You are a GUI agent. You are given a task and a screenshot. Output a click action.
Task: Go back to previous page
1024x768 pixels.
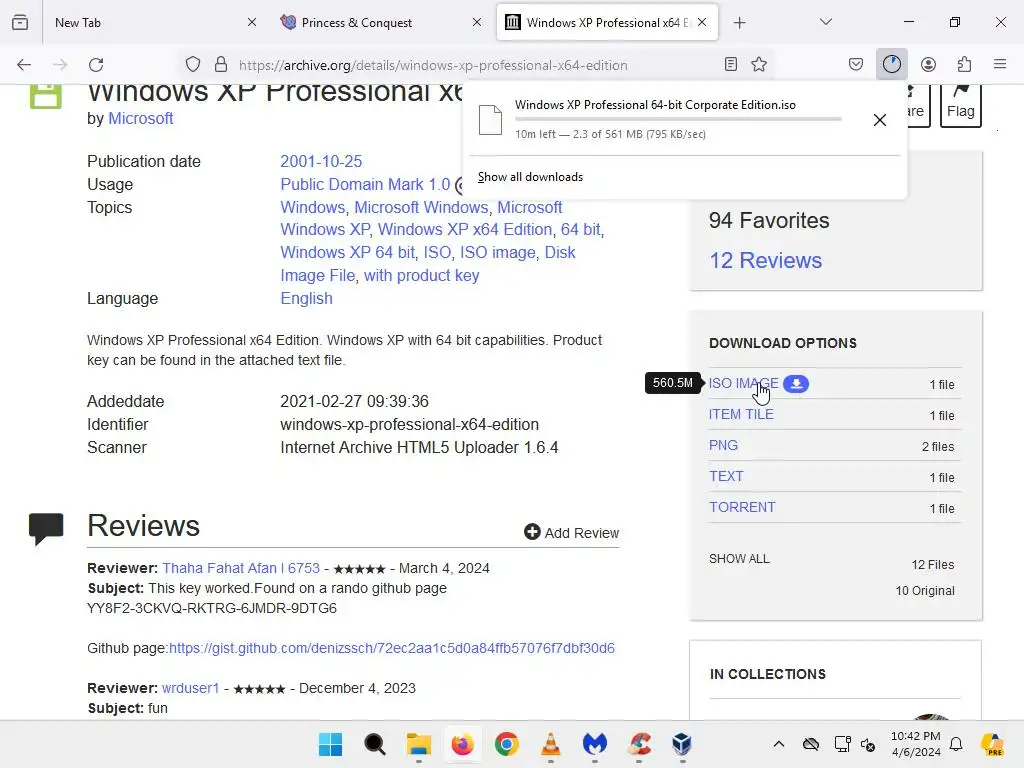point(24,65)
